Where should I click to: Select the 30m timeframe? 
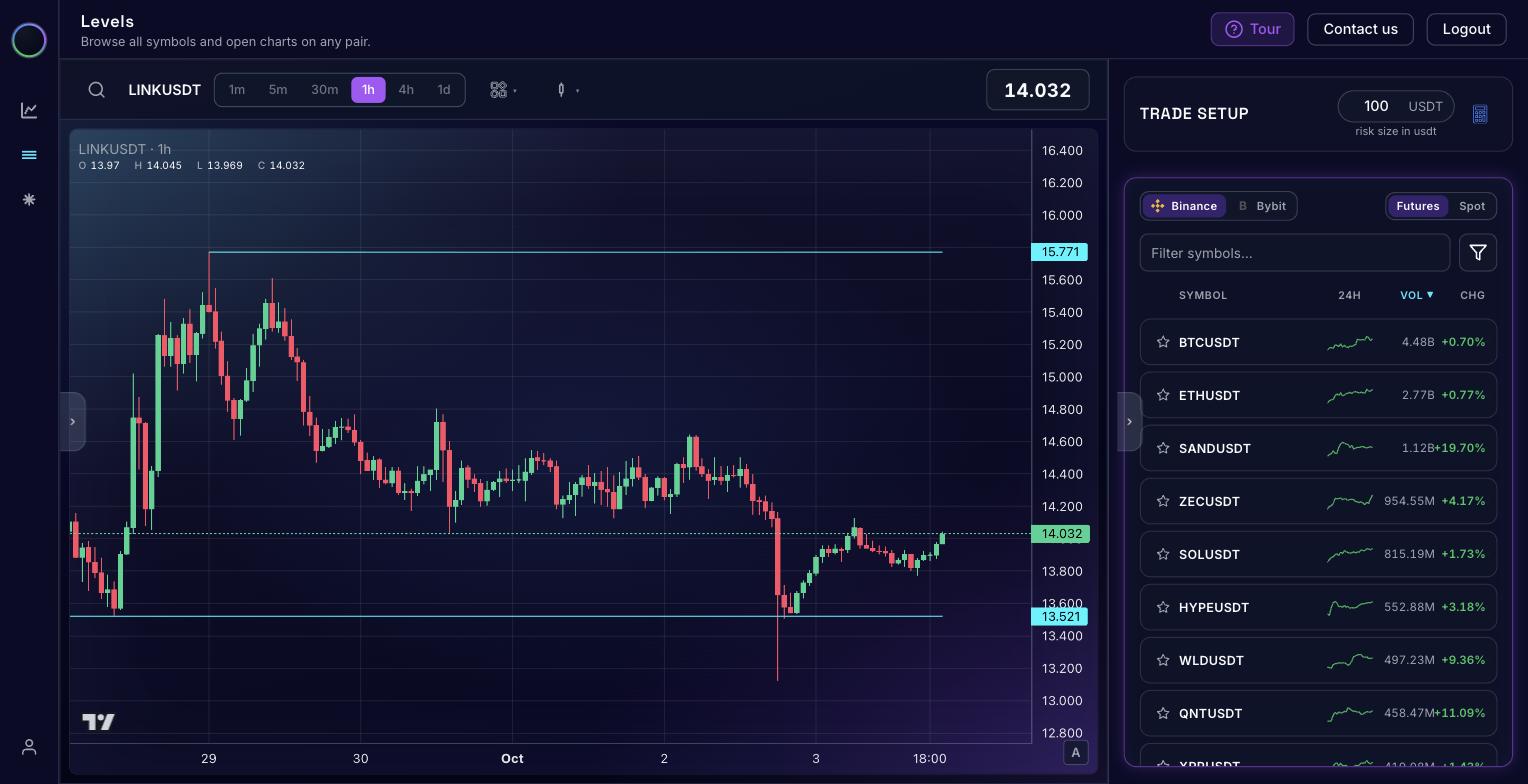point(324,90)
